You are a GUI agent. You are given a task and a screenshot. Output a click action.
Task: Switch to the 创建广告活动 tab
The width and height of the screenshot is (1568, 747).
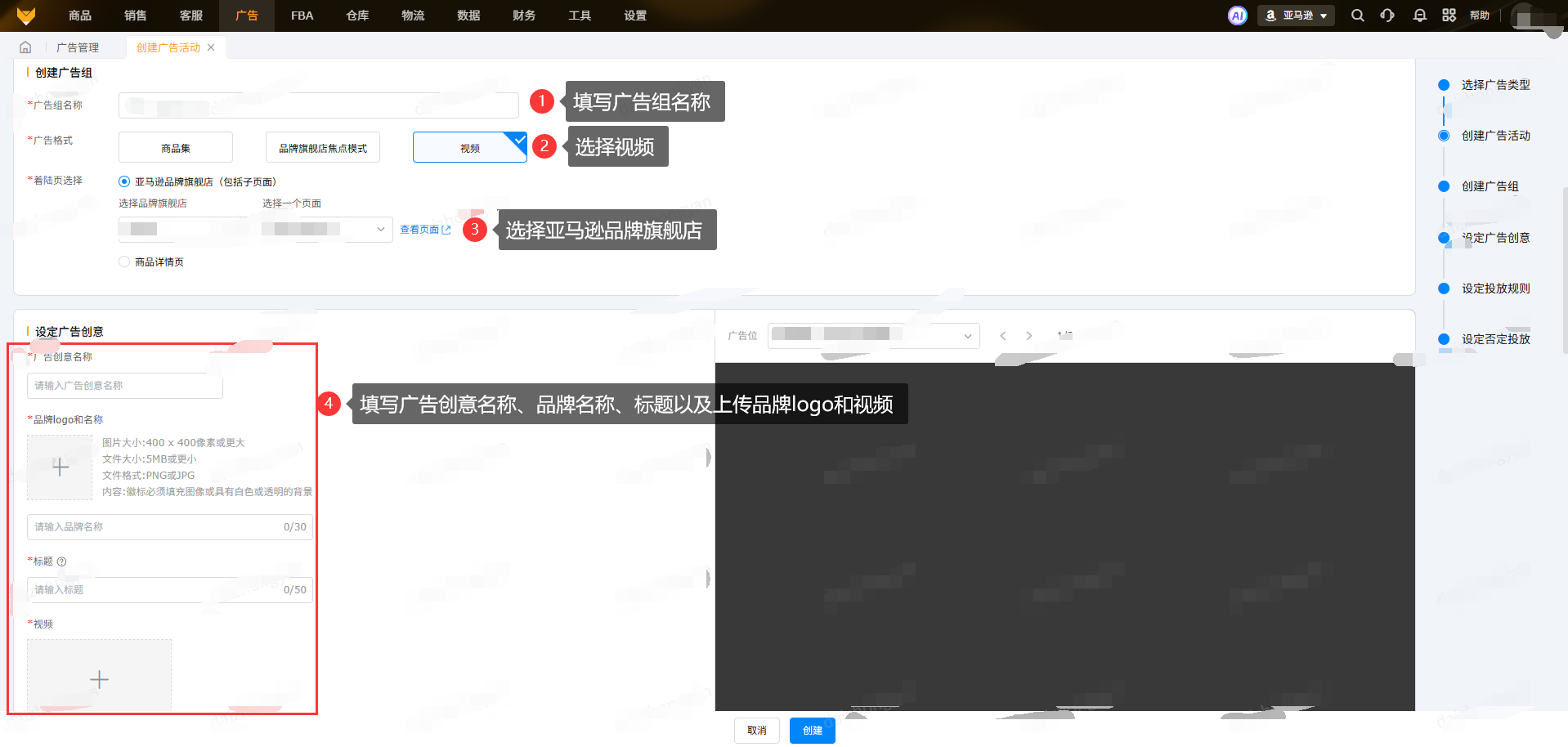click(x=168, y=47)
